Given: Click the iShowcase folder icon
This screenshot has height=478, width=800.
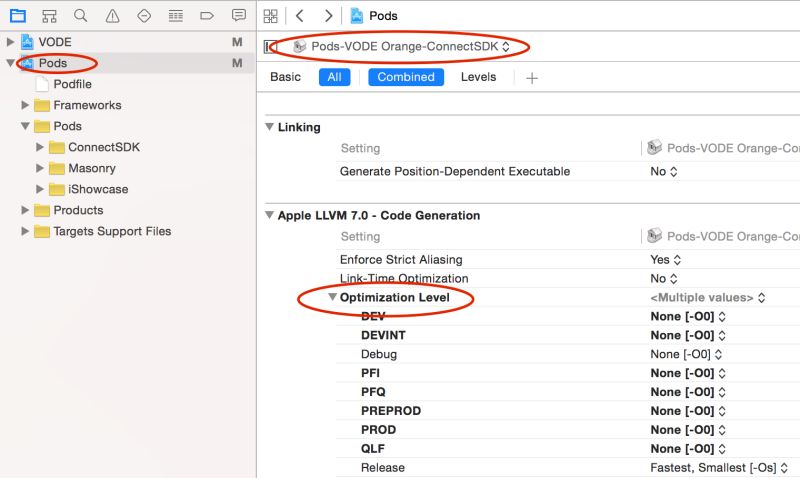Looking at the screenshot, I should [57, 189].
